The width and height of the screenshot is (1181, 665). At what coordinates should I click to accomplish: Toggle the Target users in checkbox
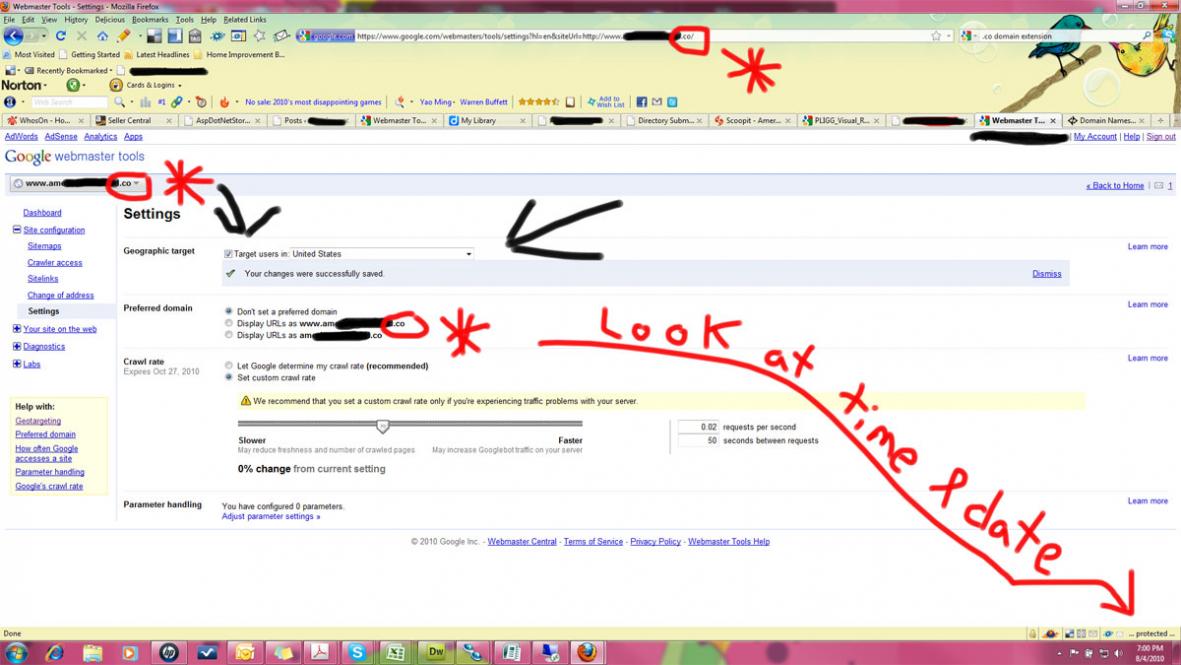228,254
